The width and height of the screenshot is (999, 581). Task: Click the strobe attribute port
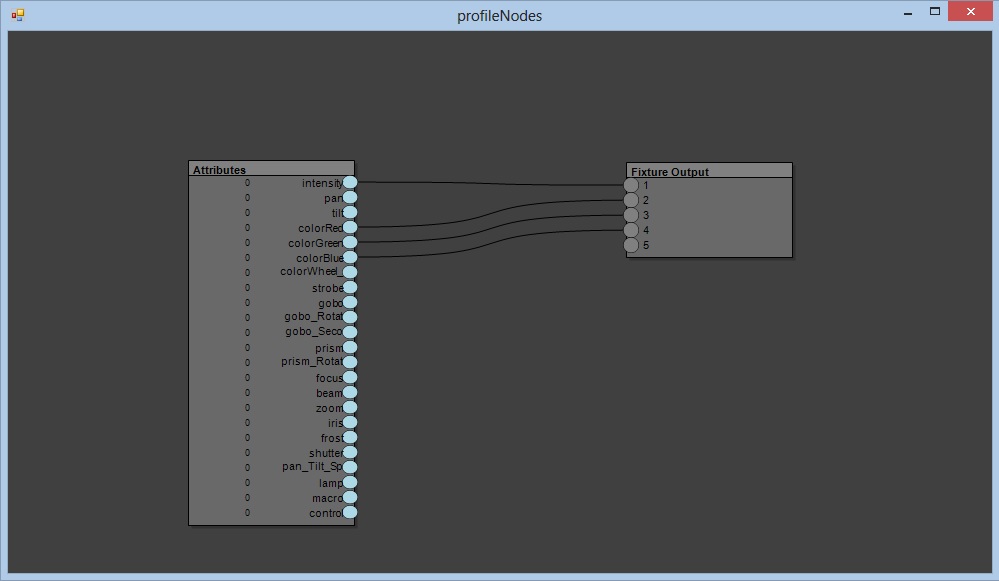pos(350,288)
